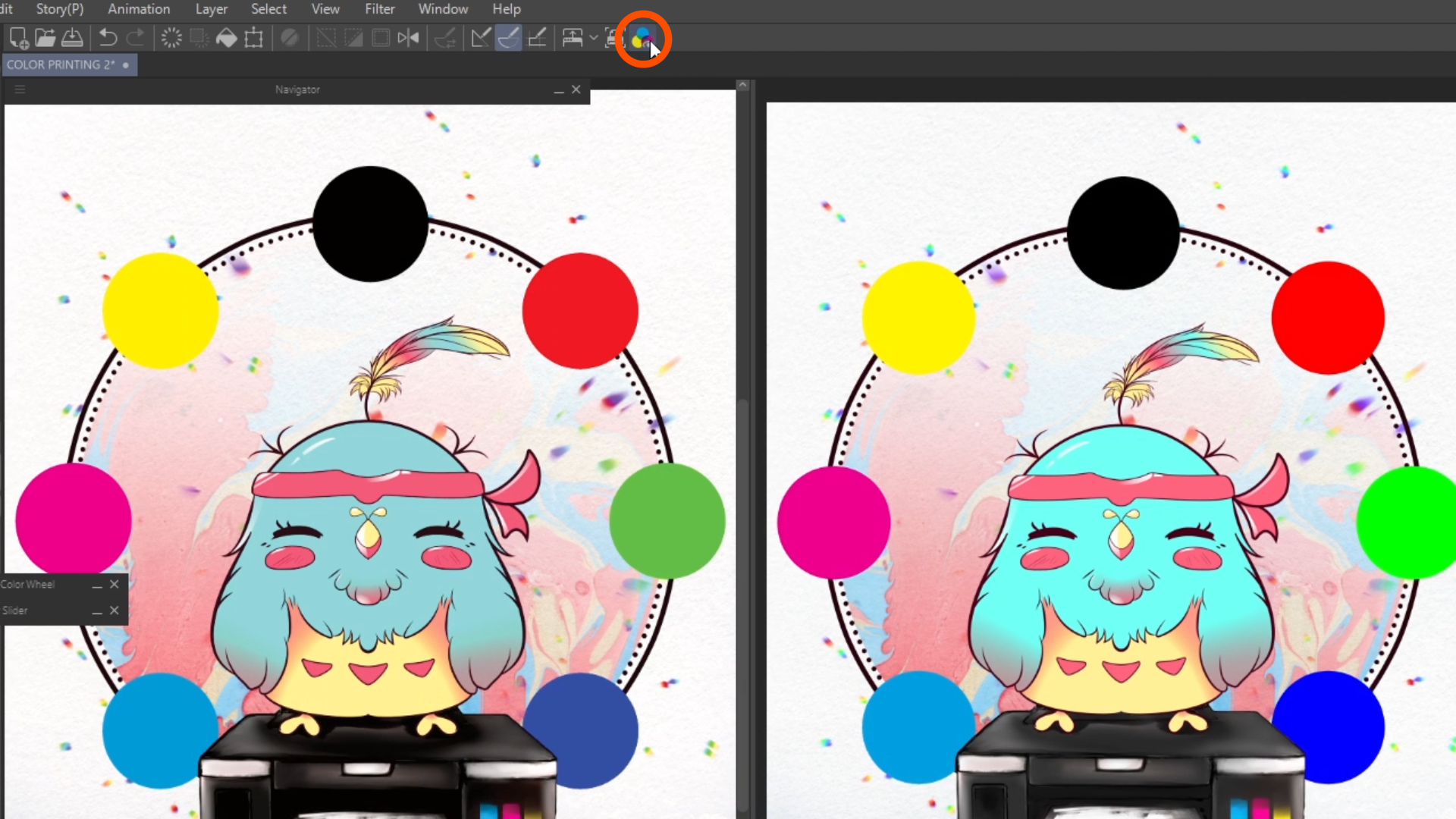Create a new document via New icon
This screenshot has height=819, width=1456.
18,38
